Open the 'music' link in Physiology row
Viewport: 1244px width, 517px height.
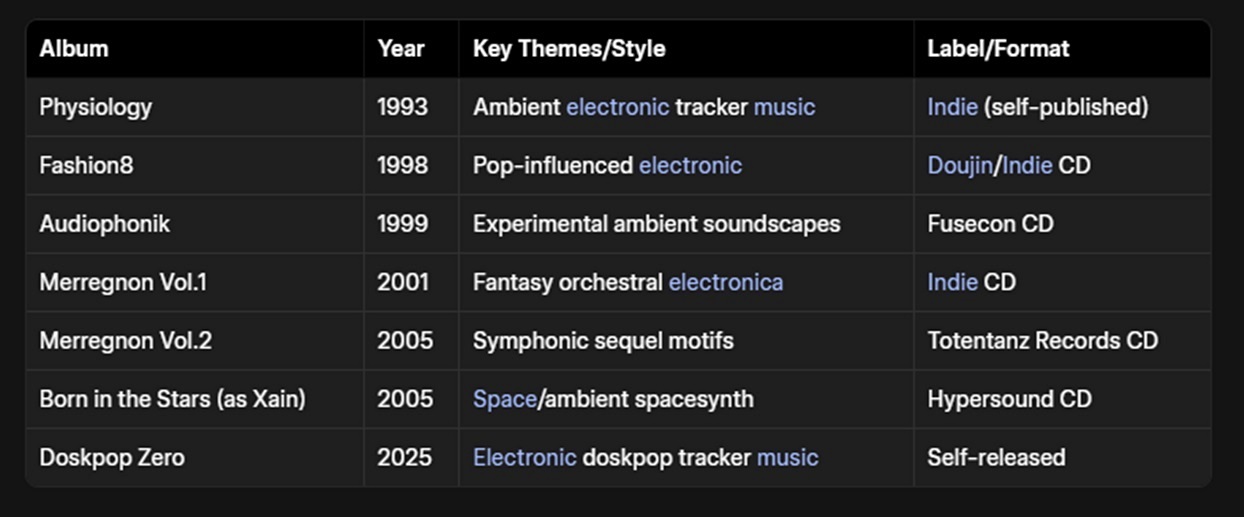(784, 107)
